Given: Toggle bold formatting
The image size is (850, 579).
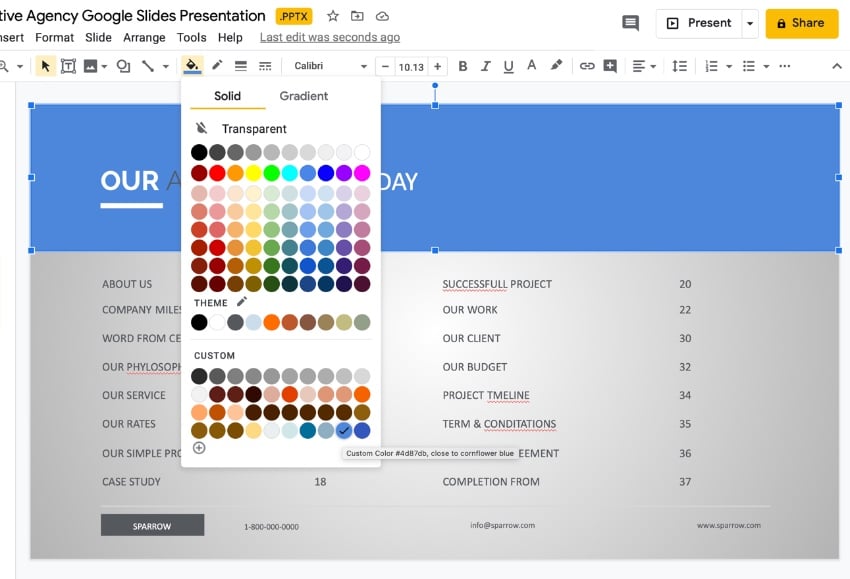Looking at the screenshot, I should [x=463, y=66].
